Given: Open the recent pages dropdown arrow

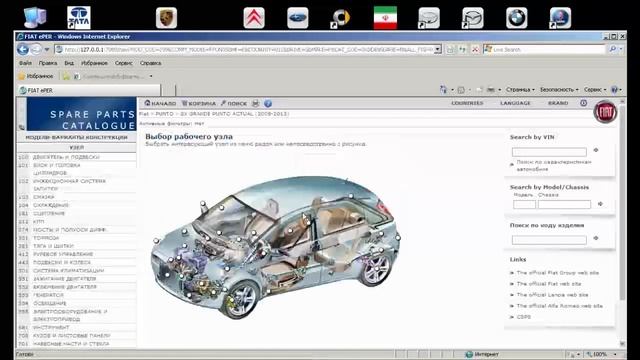Looking at the screenshot, I should click(x=47, y=49).
